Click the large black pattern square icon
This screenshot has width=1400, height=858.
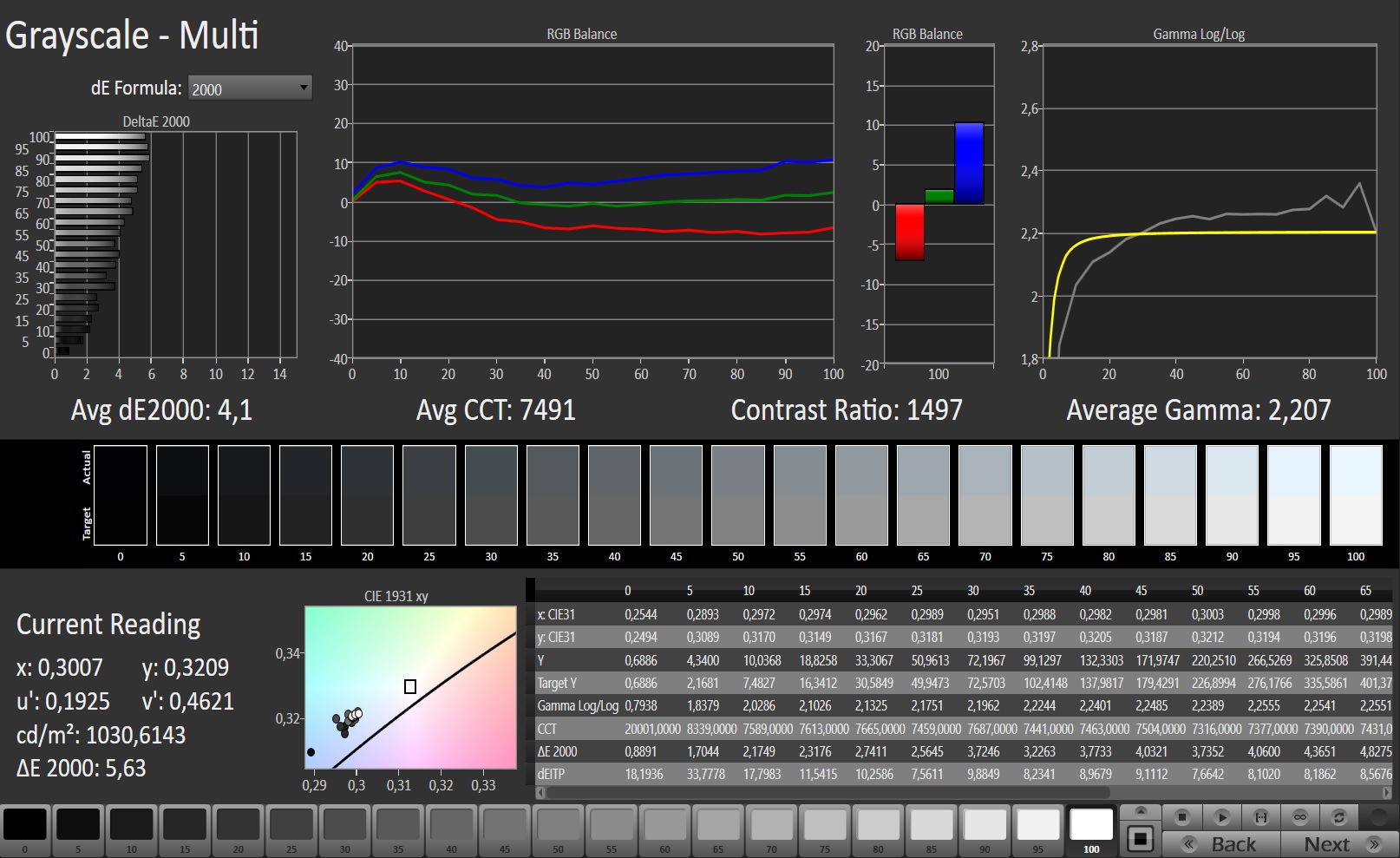[1141, 839]
